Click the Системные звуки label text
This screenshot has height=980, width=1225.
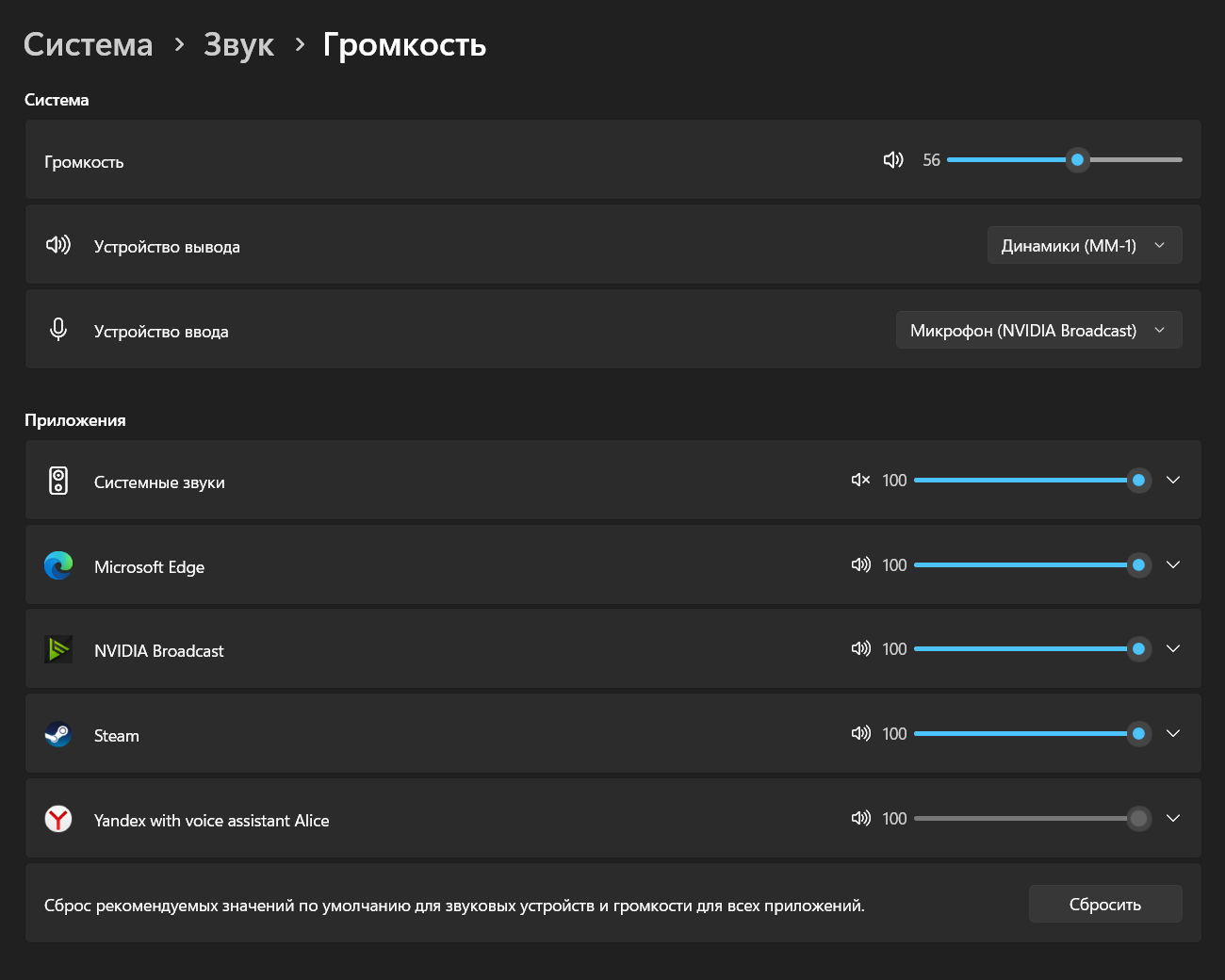point(159,482)
